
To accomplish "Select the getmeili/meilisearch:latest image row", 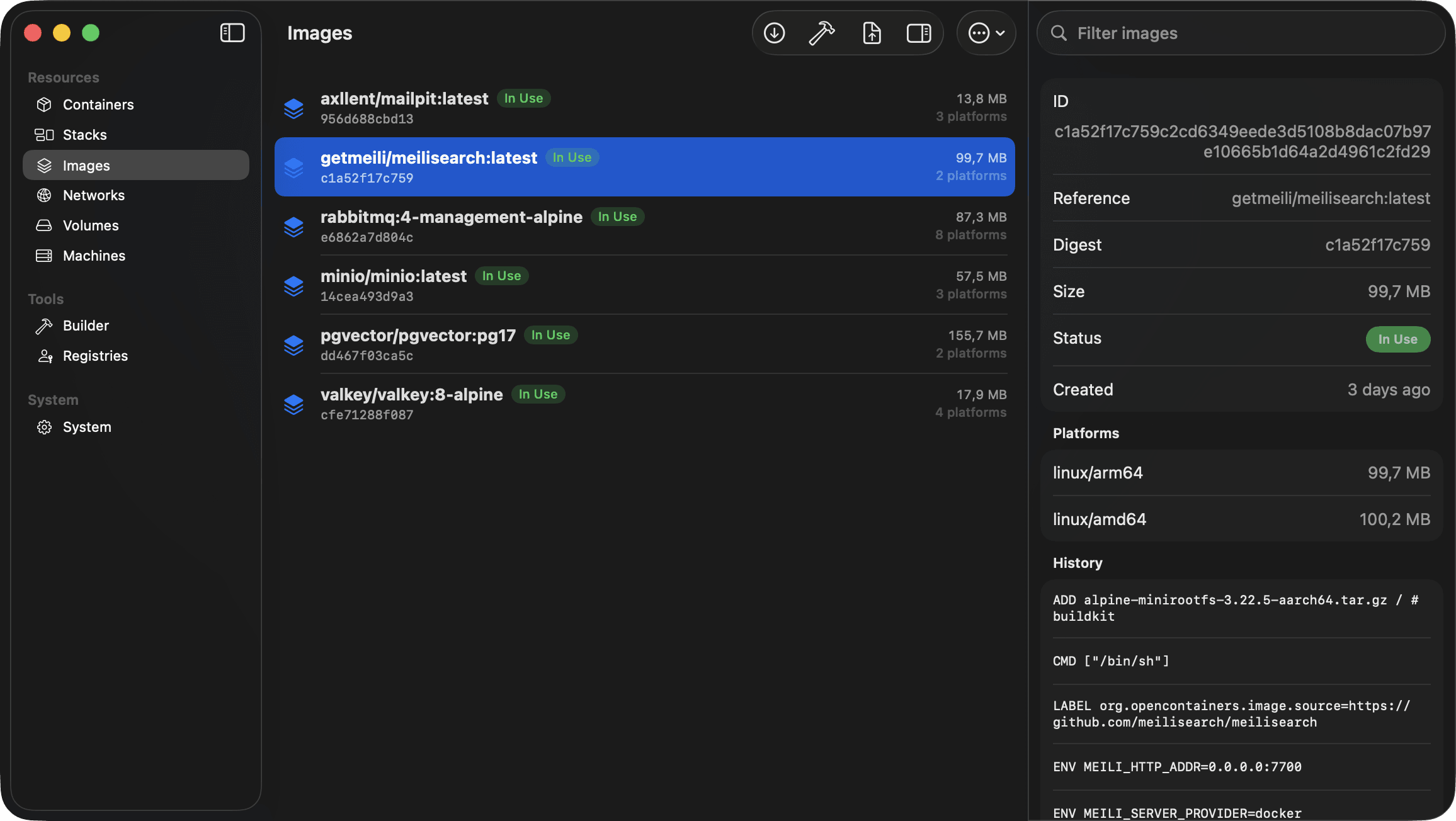I will [x=645, y=167].
